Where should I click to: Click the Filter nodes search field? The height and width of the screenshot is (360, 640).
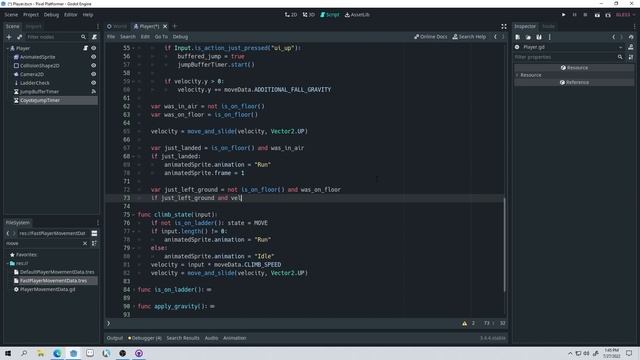click(56, 37)
